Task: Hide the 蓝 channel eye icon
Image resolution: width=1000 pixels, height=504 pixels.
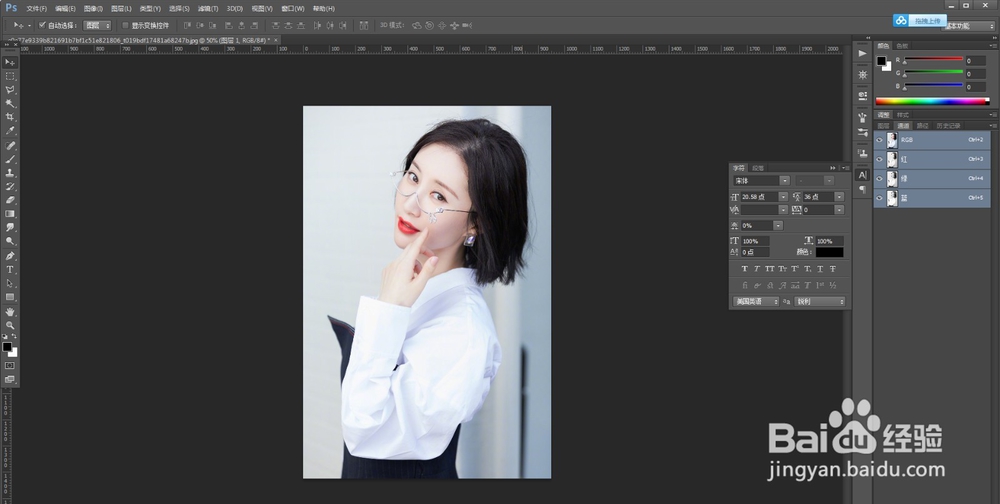Action: pyautogui.click(x=879, y=198)
